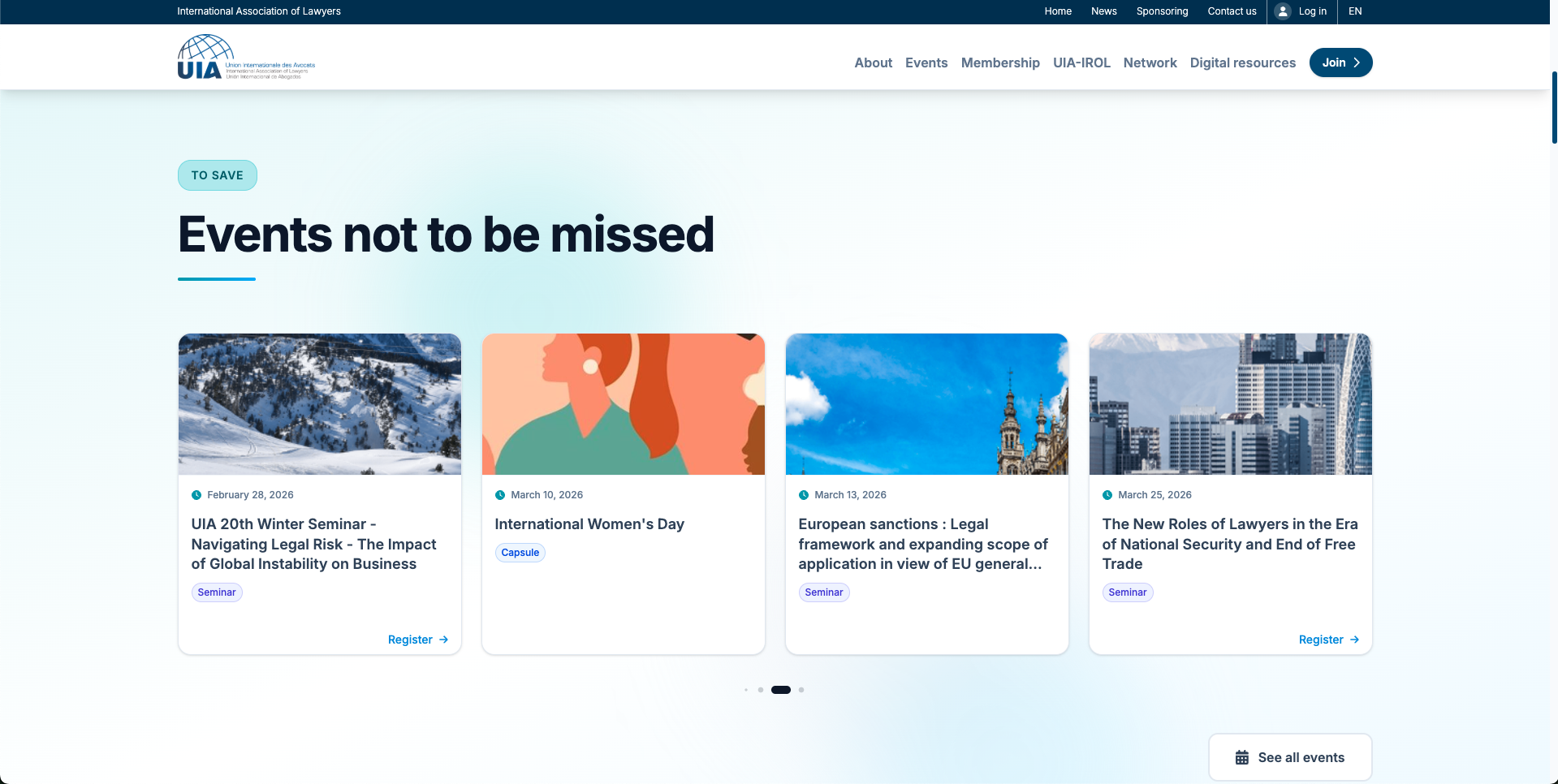The width and height of the screenshot is (1558, 784).
Task: Go to the News page
Action: point(1103,11)
